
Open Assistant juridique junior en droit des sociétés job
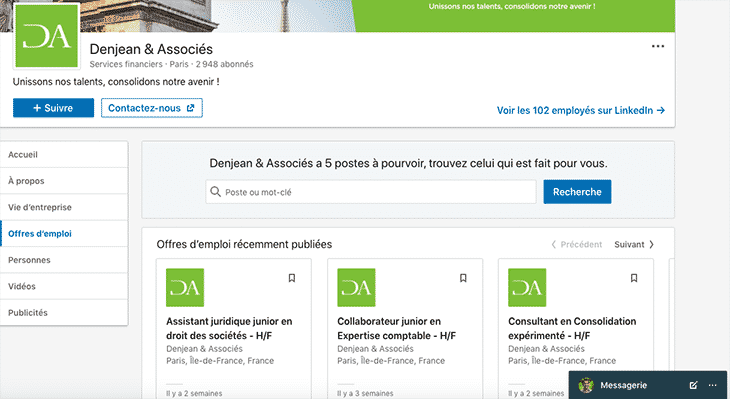[229, 328]
